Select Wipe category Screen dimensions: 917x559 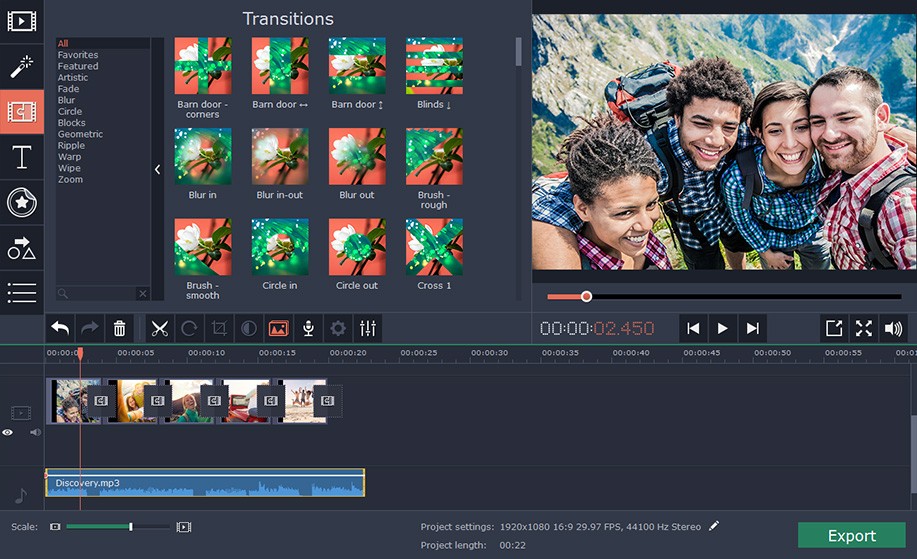point(69,168)
